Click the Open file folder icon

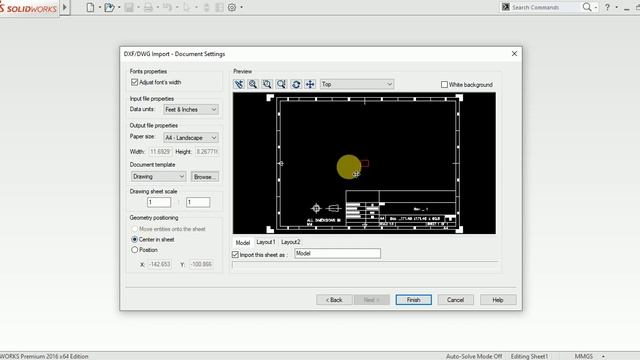pyautogui.click(x=109, y=7)
